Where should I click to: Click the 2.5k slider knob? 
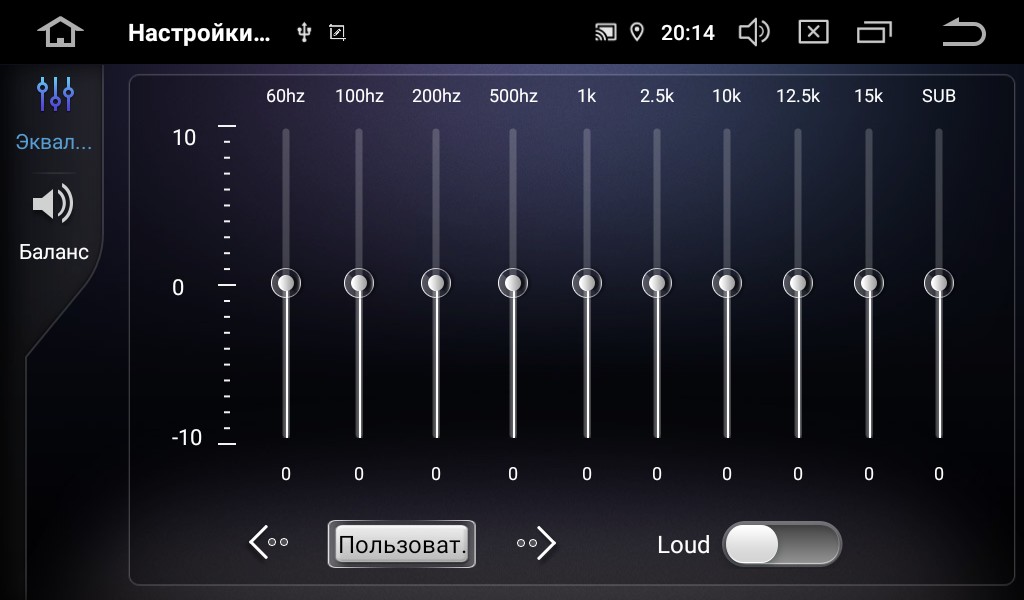tap(657, 283)
